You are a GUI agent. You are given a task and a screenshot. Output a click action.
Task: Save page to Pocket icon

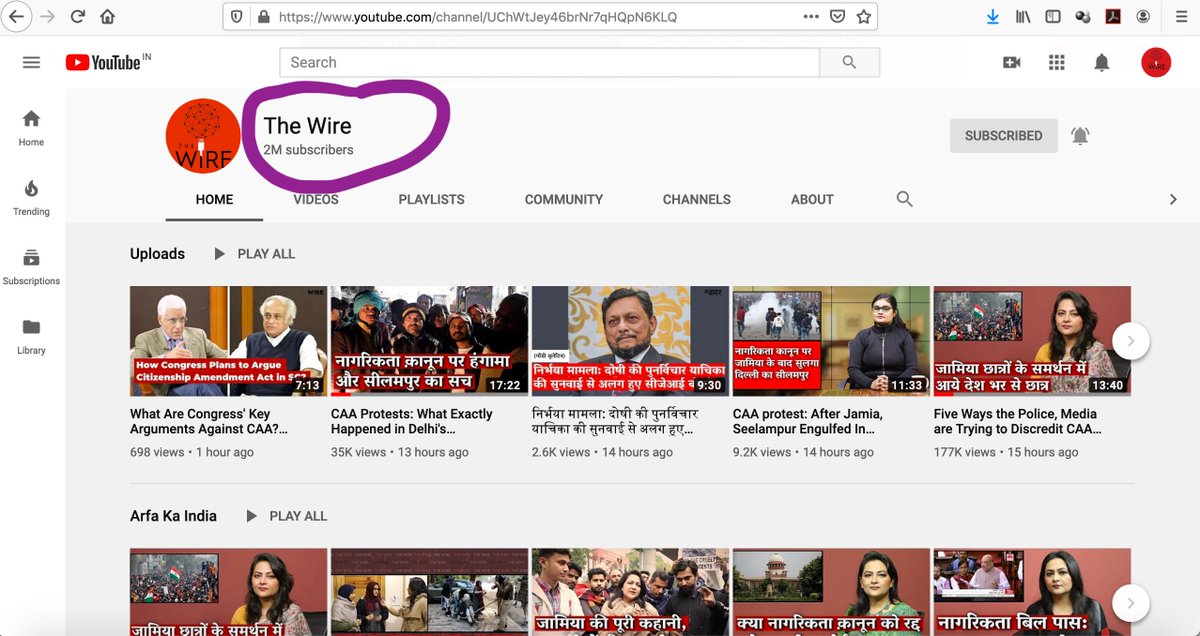coord(838,17)
